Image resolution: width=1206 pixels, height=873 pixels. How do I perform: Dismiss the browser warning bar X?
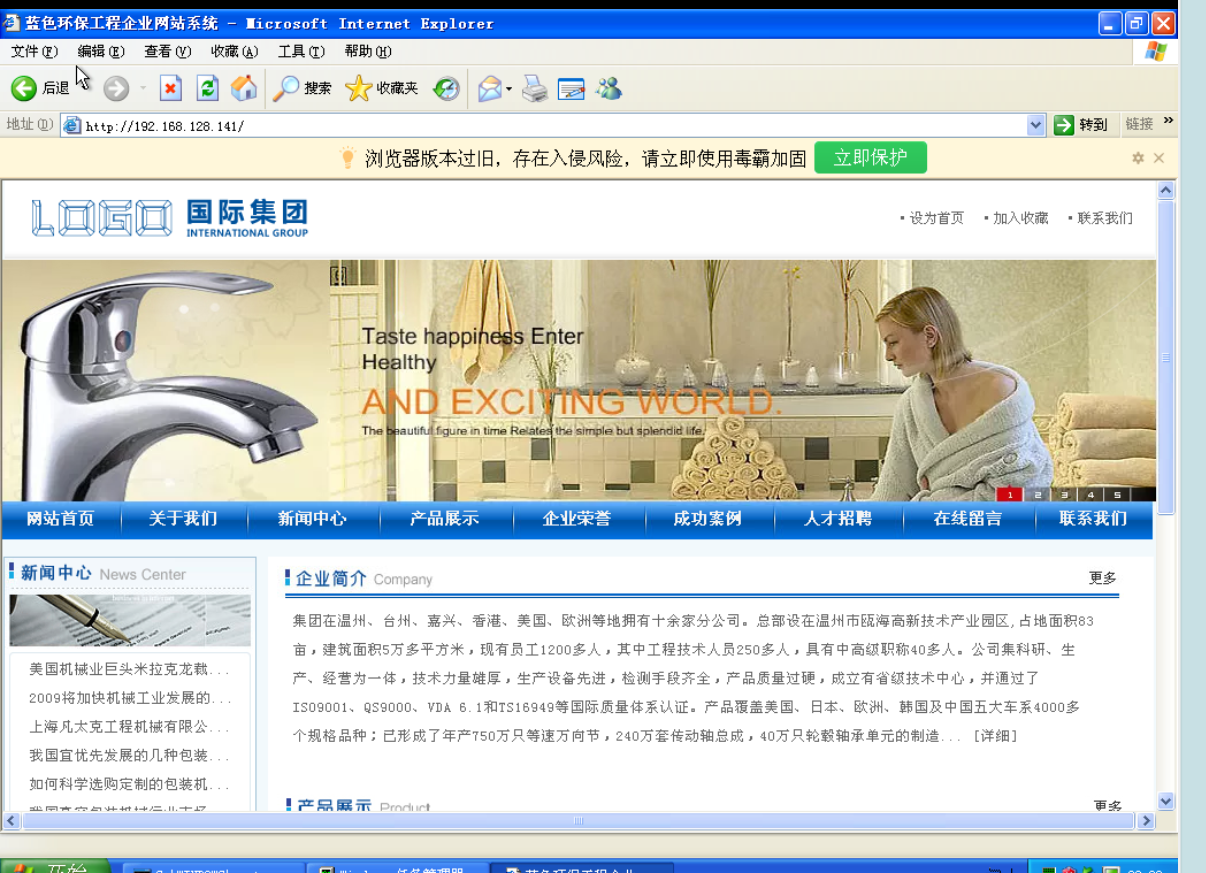1159,158
